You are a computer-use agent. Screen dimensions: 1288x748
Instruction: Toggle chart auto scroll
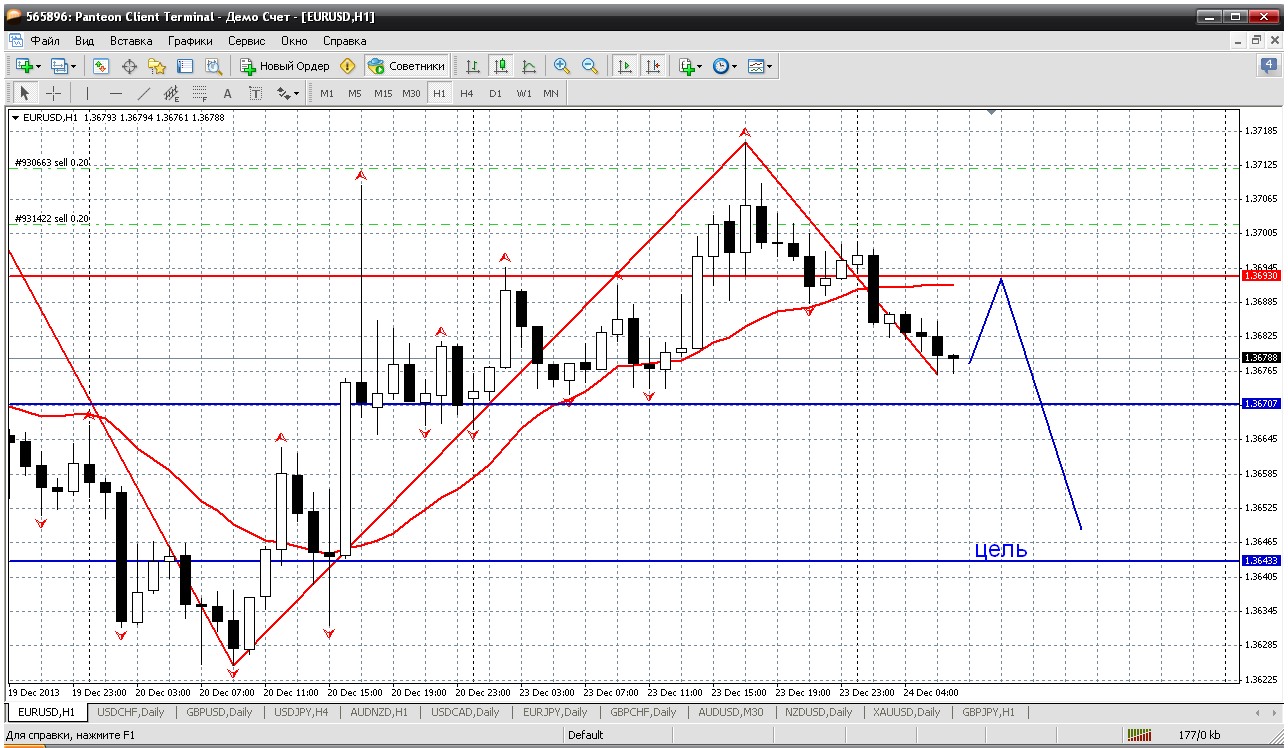click(x=625, y=66)
